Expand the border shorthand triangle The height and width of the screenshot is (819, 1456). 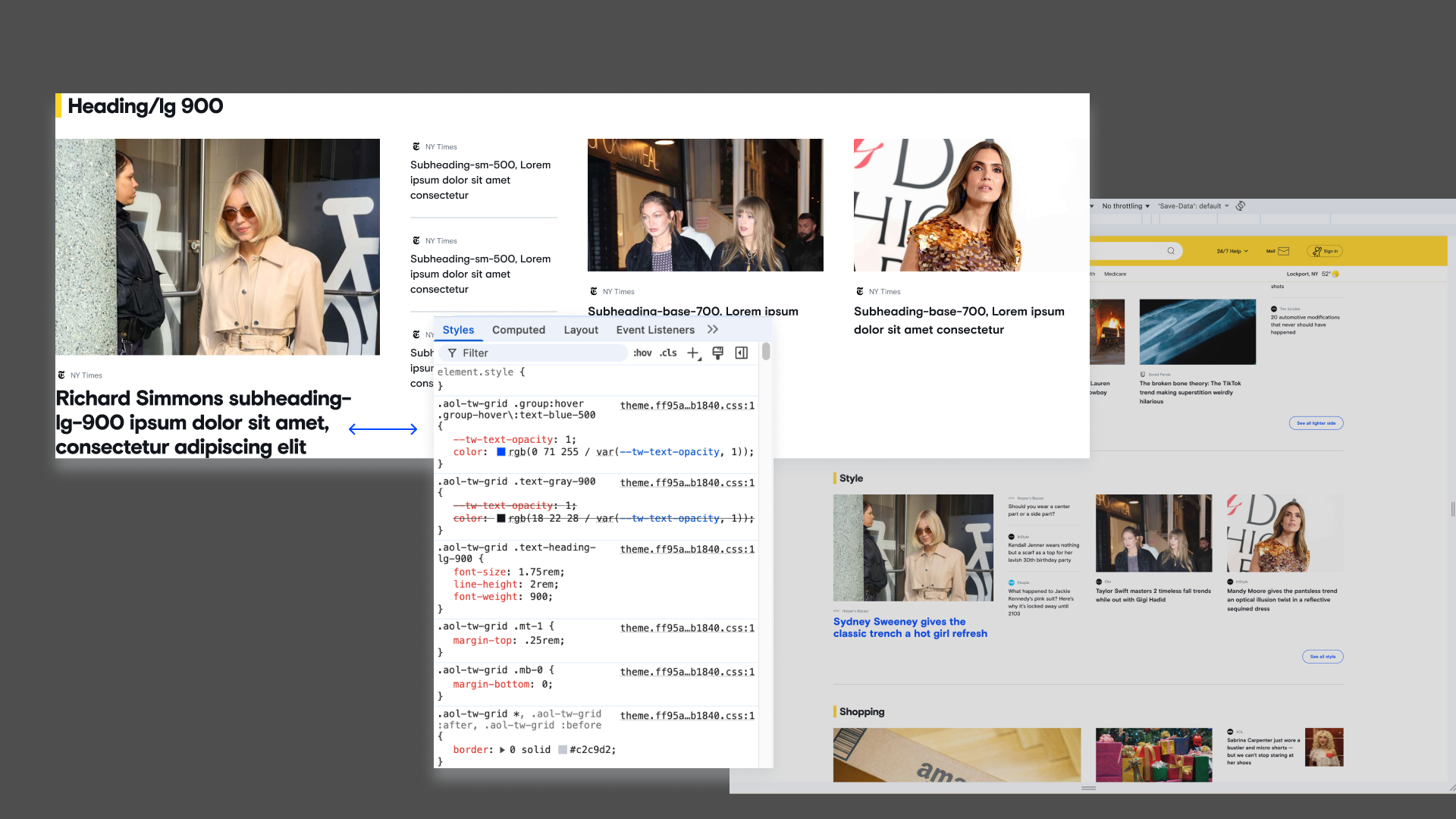(502, 750)
